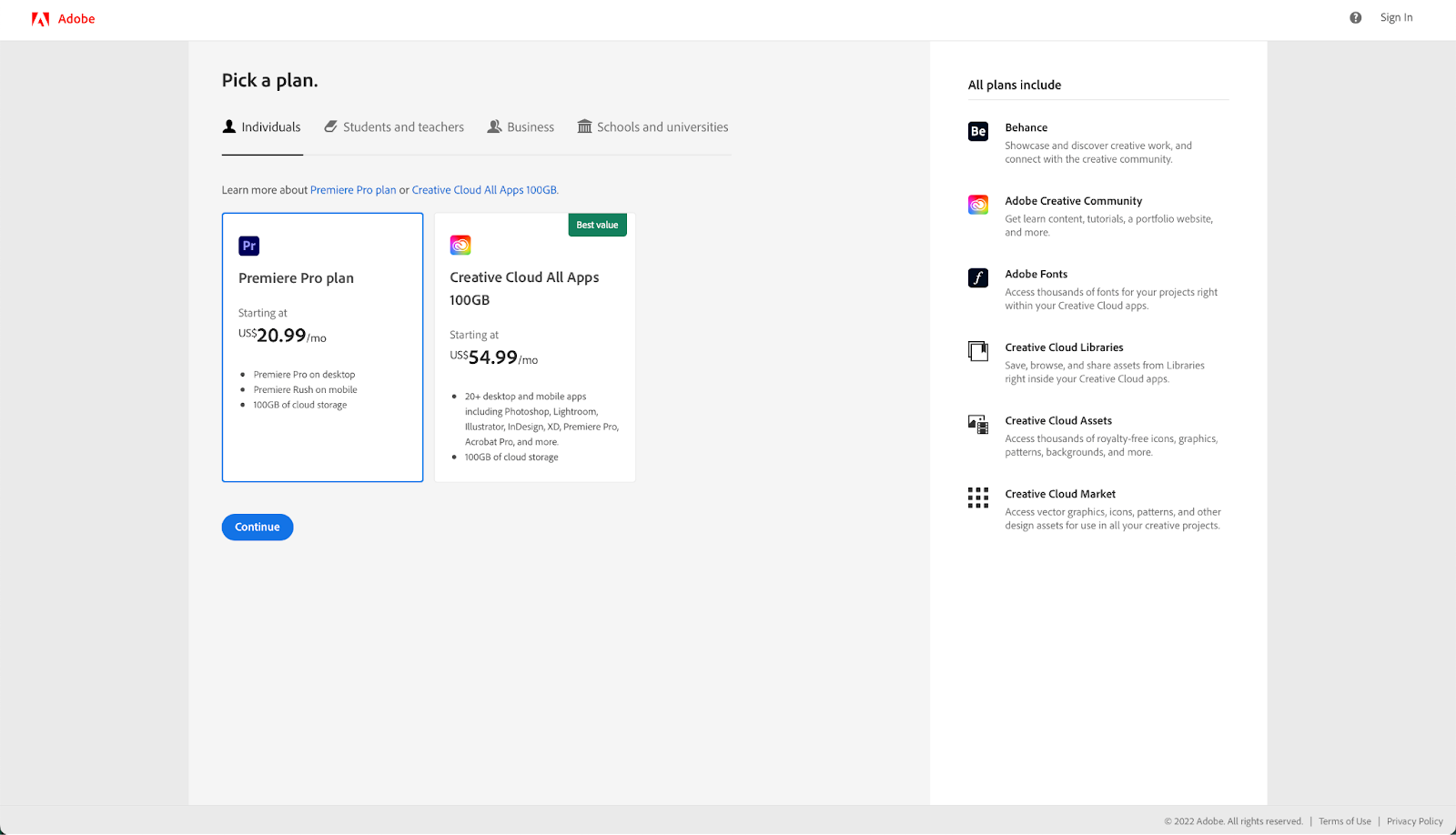This screenshot has height=835, width=1456.
Task: Click the Creative Cloud Assets icon
Action: pos(978,424)
